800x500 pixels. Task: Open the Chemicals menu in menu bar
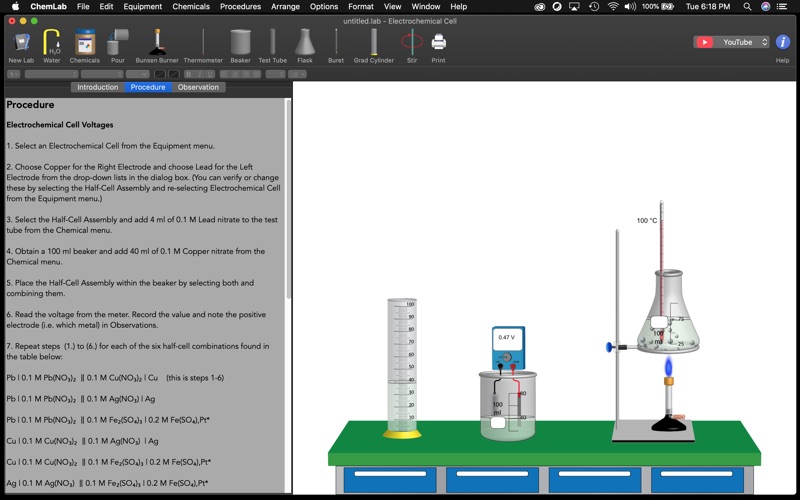click(191, 7)
